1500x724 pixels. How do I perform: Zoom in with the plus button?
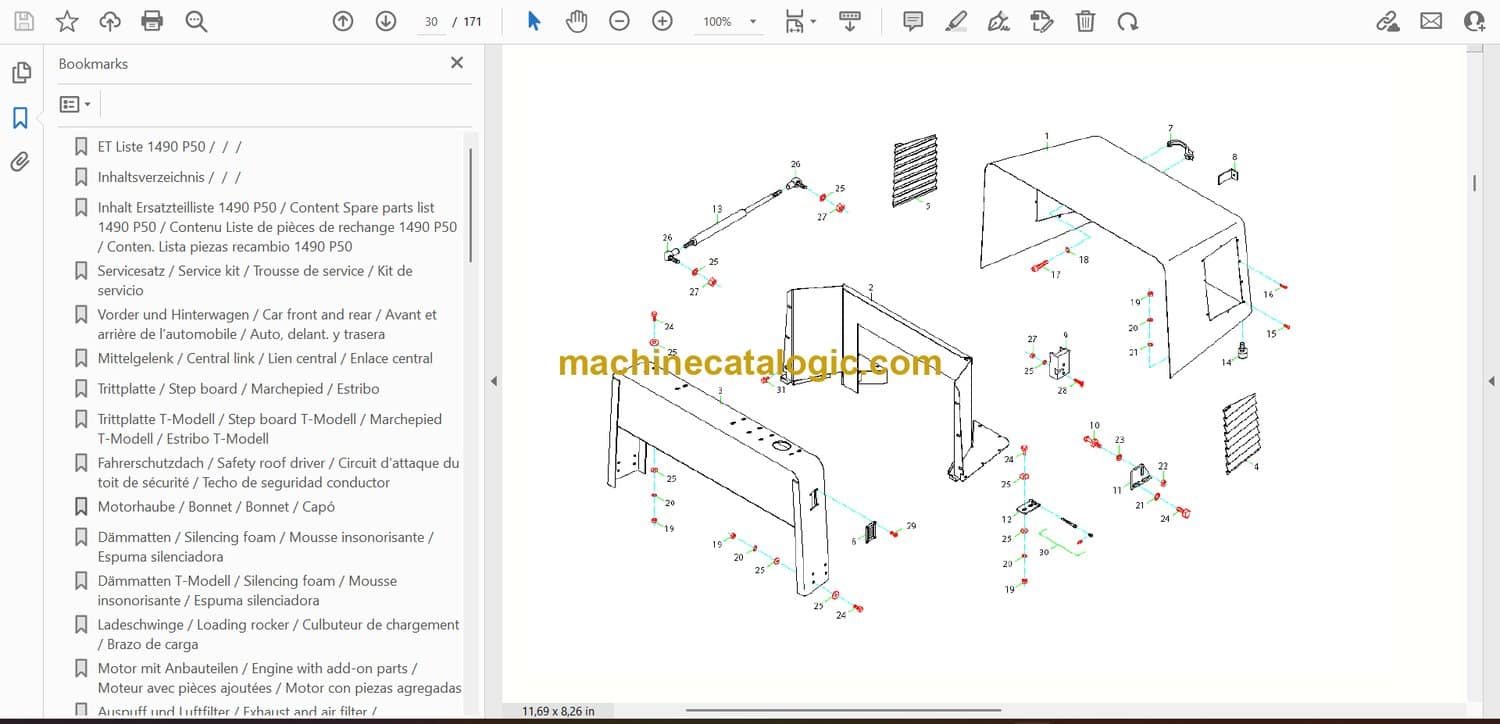click(662, 21)
